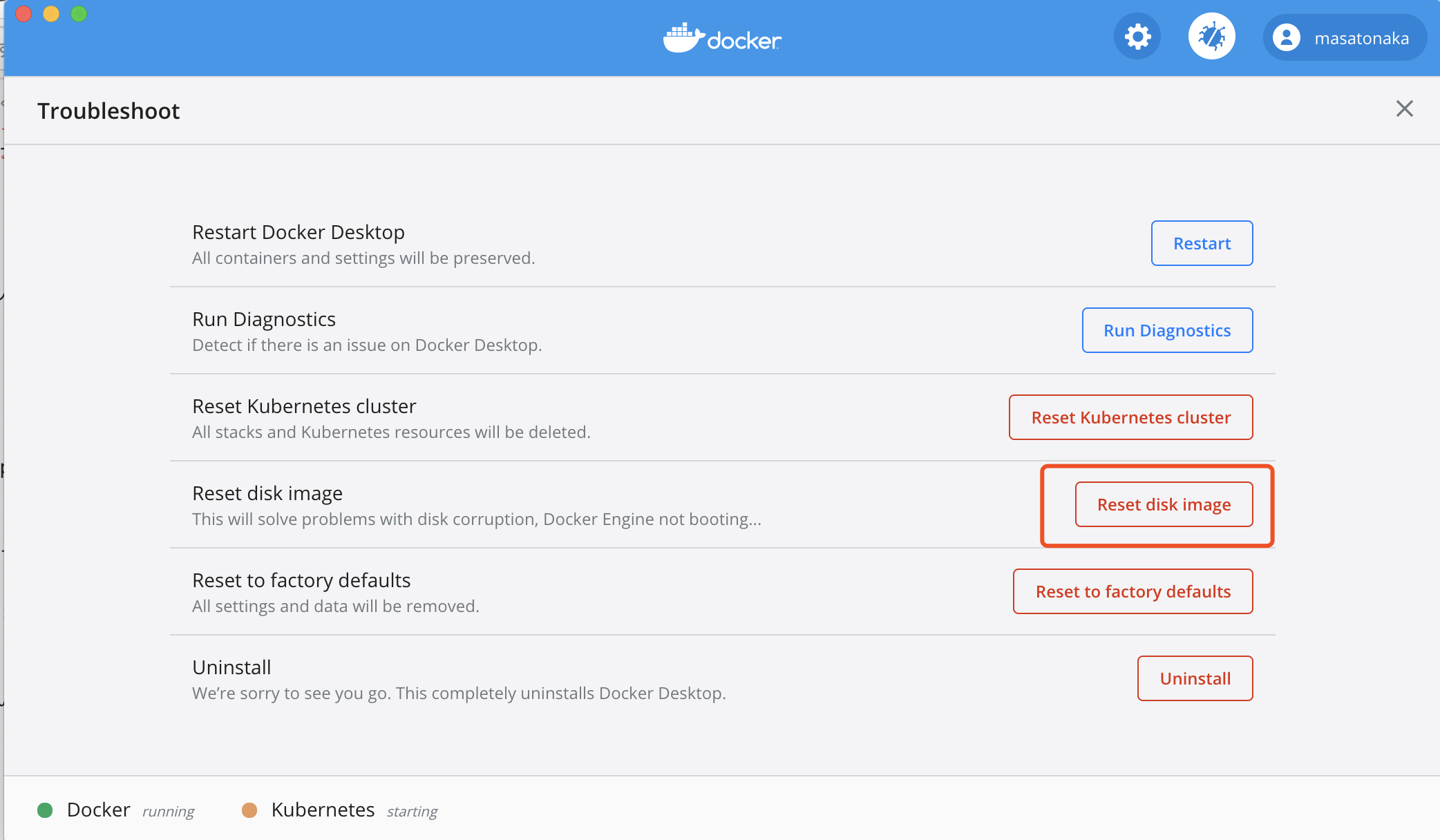Viewport: 1440px width, 840px height.
Task: Select the Reset to factory defaults button
Action: 1133,591
